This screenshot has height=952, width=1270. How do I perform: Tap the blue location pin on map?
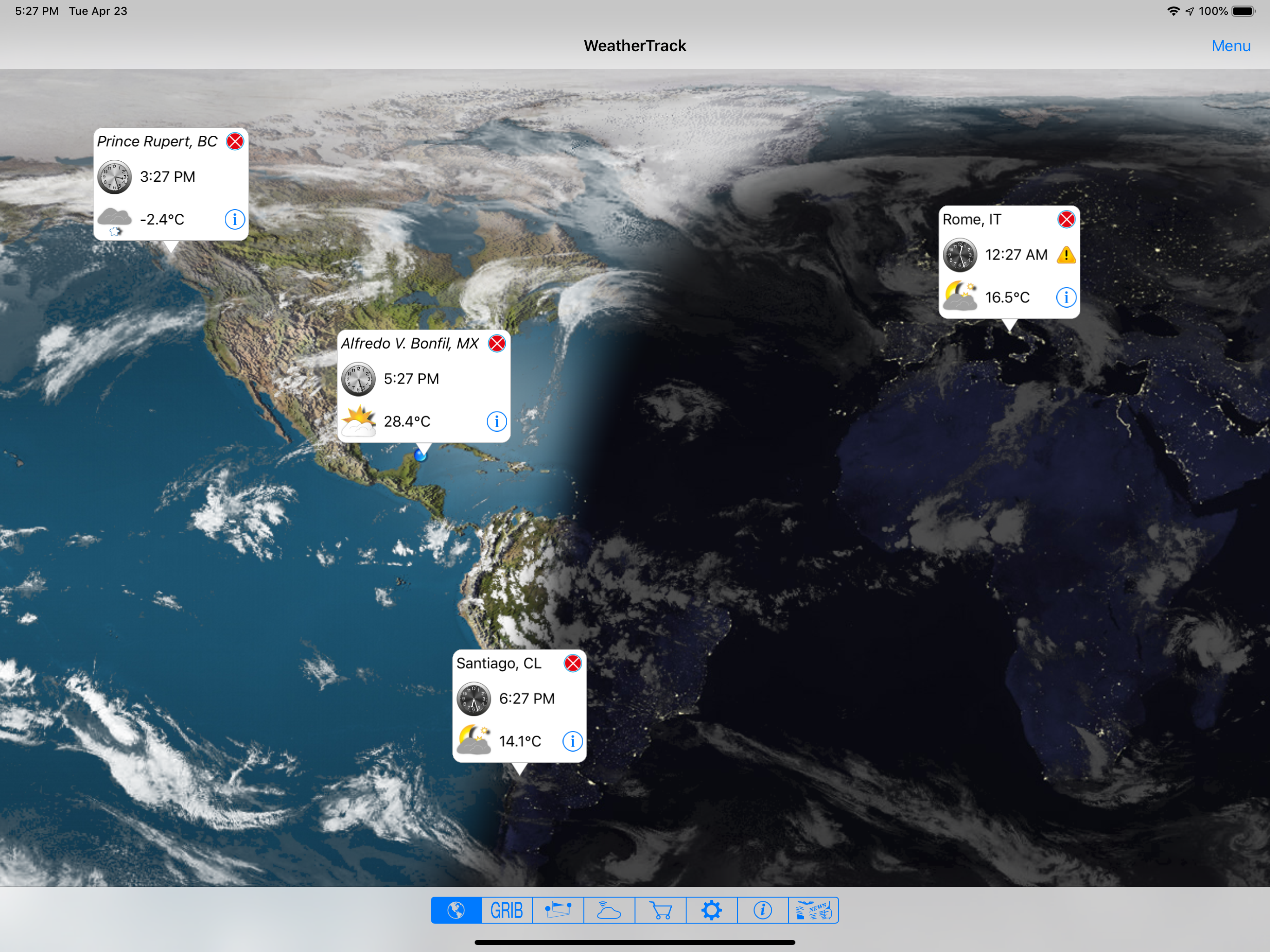[x=420, y=456]
